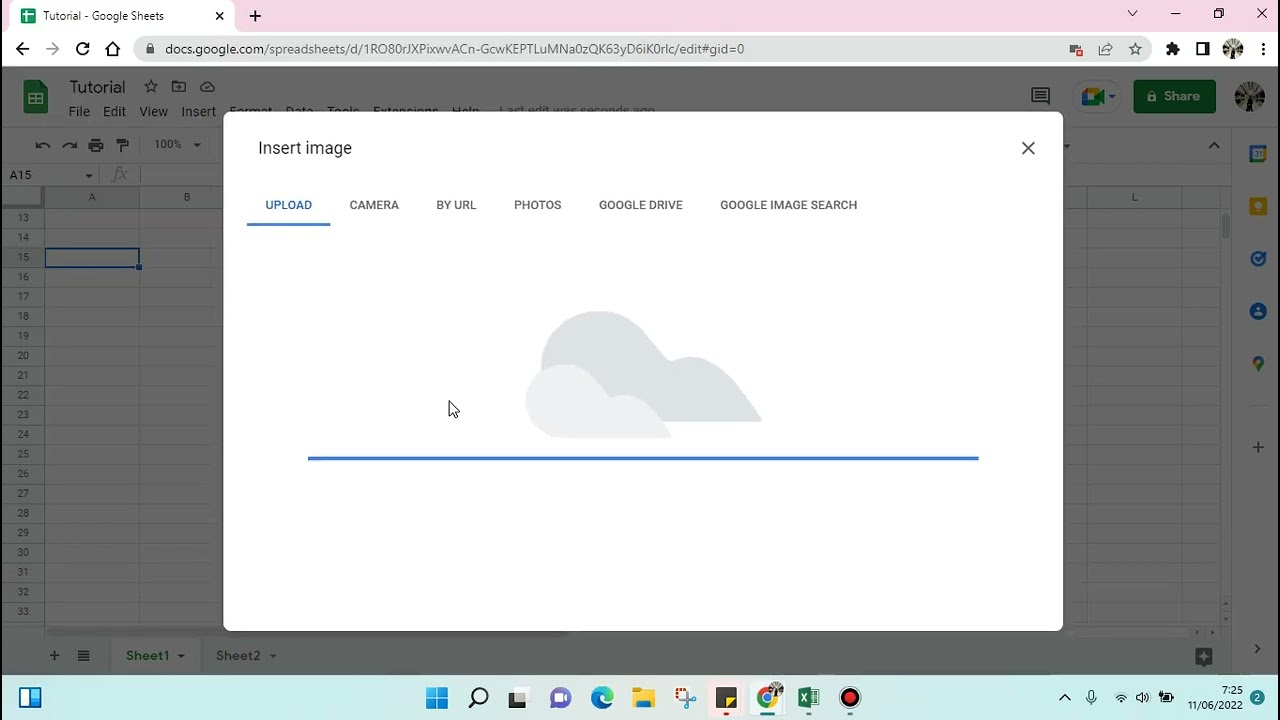Open the 100% zoom dropdown
1280x720 pixels.
177,145
